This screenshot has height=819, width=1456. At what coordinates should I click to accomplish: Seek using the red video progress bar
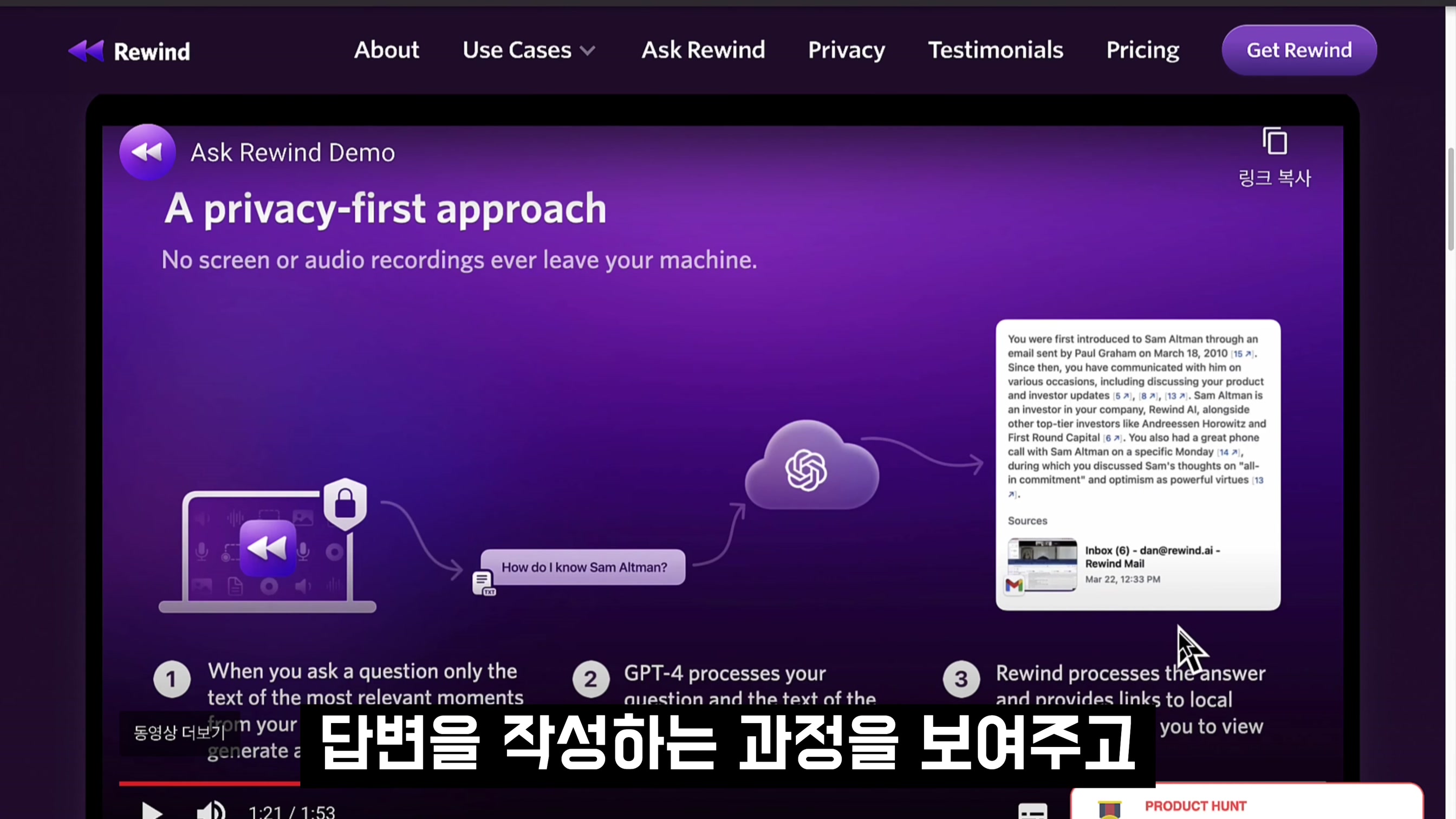point(209,783)
